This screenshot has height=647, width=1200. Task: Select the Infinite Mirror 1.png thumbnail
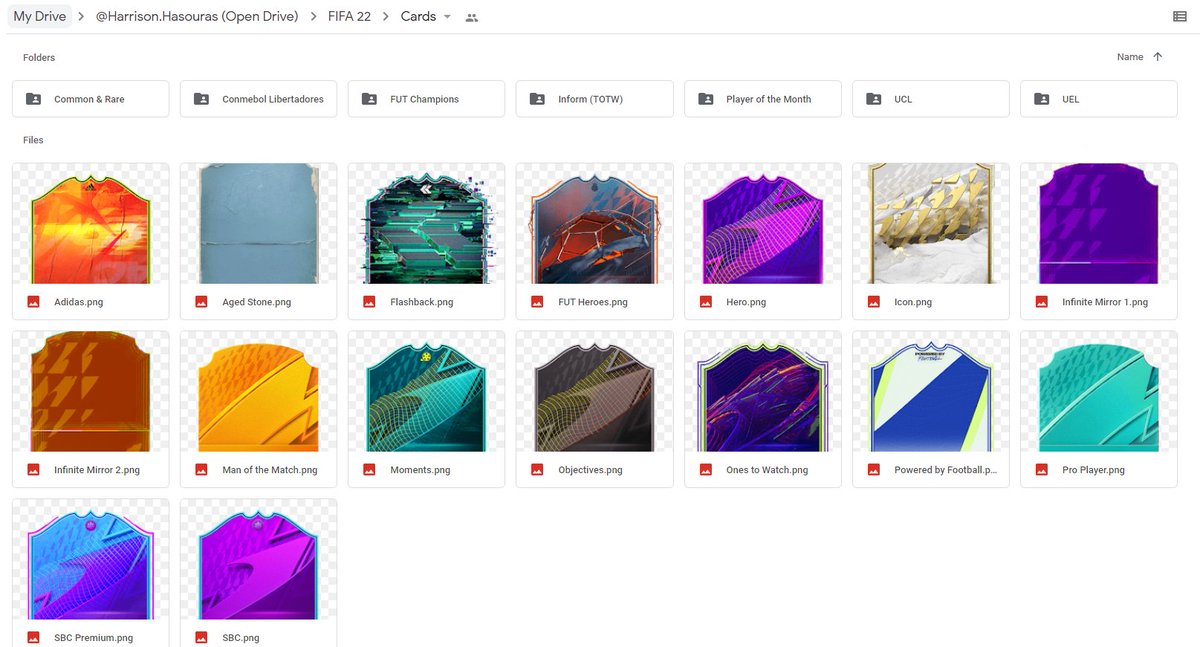coord(1099,223)
